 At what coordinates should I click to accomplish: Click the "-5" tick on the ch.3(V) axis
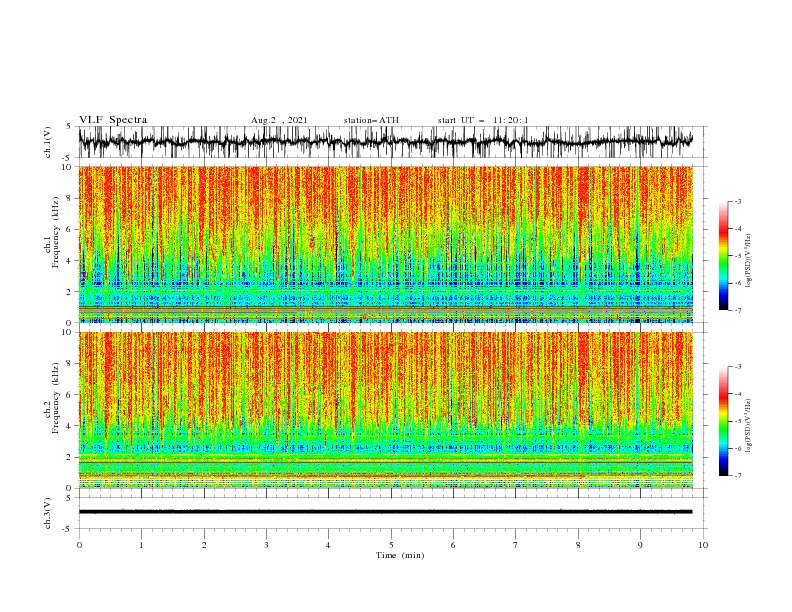(67, 529)
